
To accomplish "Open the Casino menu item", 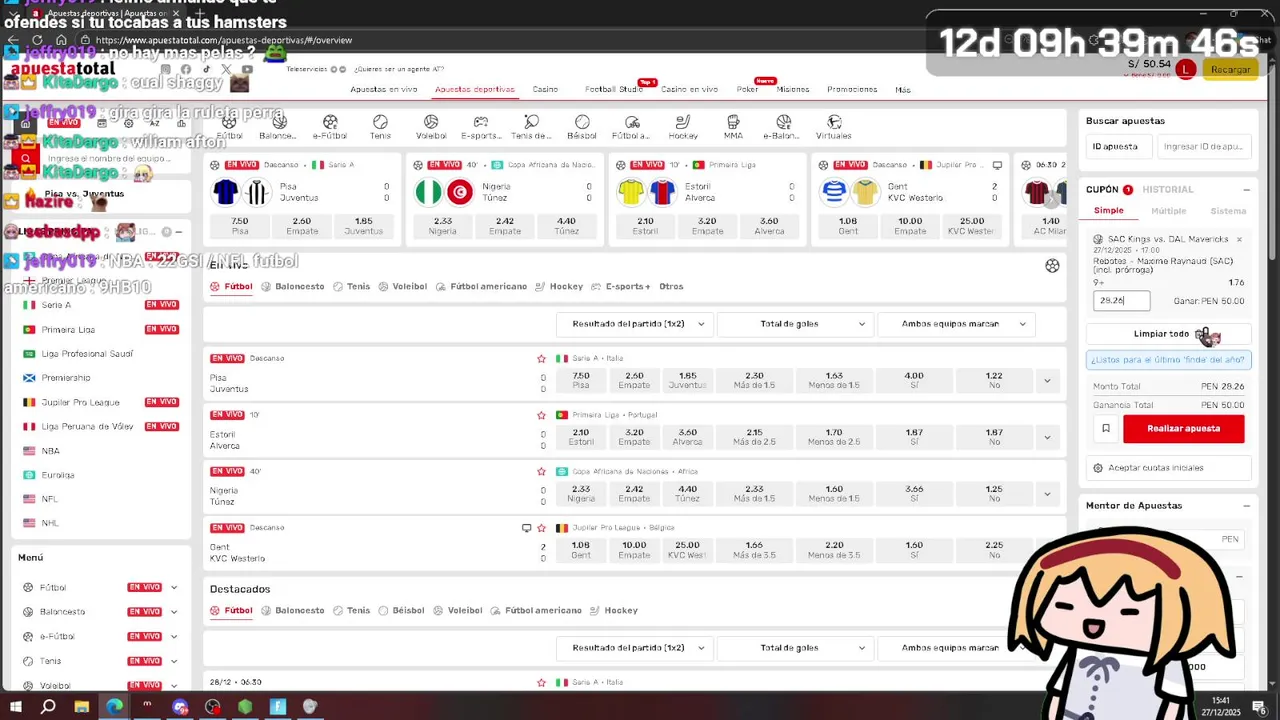I will tap(545, 89).
